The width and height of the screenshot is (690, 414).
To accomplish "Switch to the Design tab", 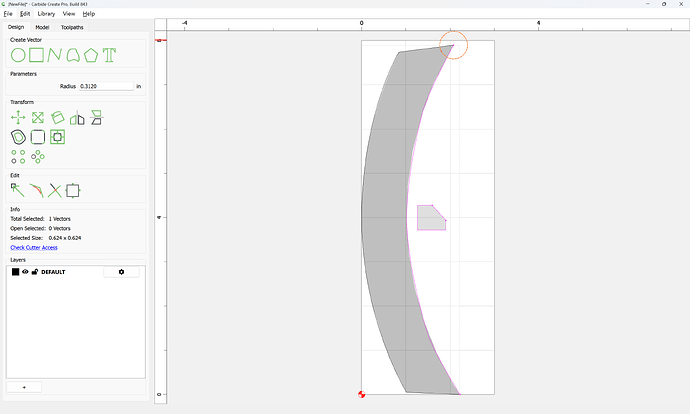I will (16, 27).
